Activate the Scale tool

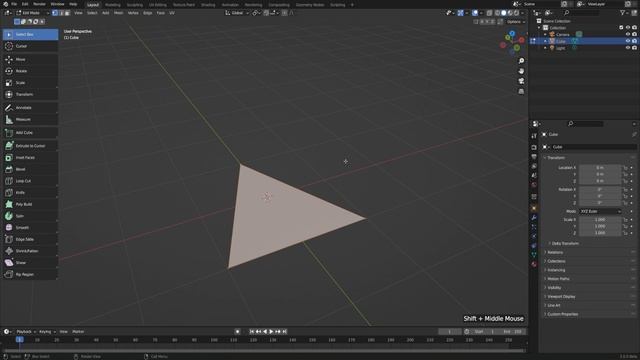pyautogui.click(x=30, y=83)
